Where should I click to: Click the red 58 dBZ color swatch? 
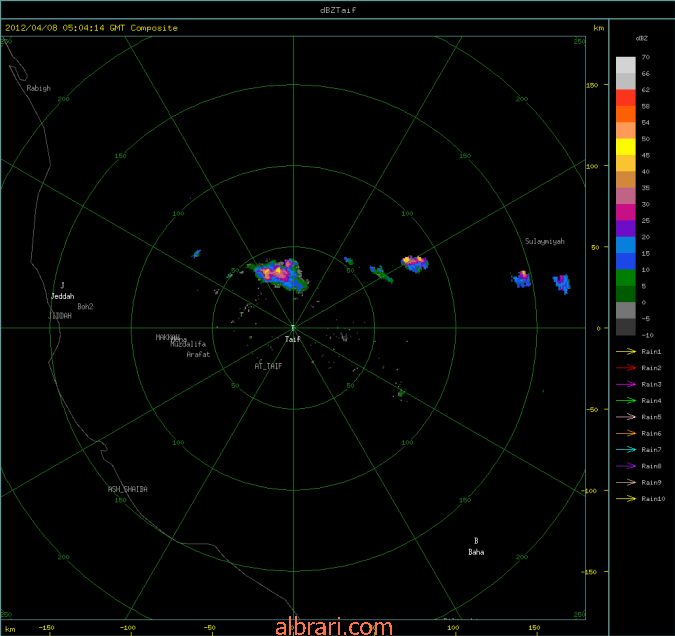tap(625, 98)
